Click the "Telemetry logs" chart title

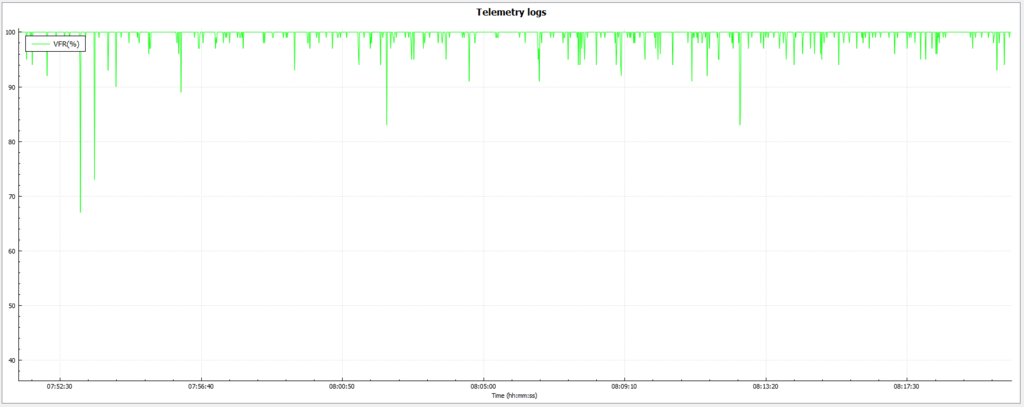pyautogui.click(x=511, y=12)
